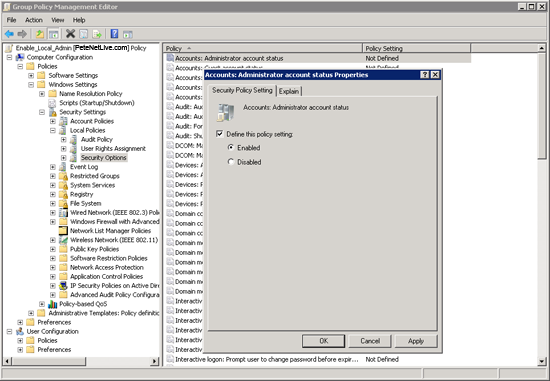Sort by the Policy column header
The image size is (550, 381).
(262, 48)
